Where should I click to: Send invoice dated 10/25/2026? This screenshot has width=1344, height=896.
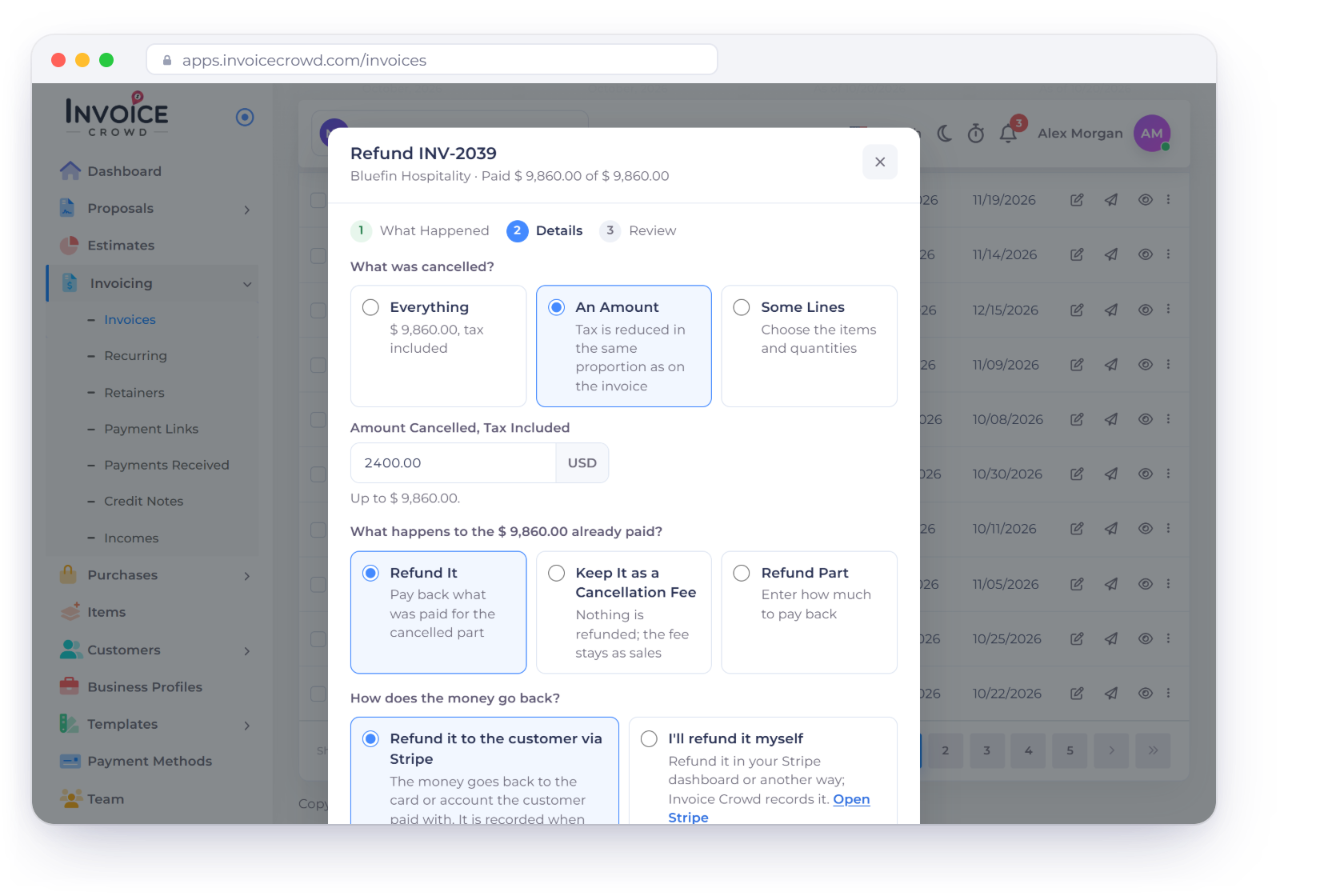pyautogui.click(x=1111, y=639)
